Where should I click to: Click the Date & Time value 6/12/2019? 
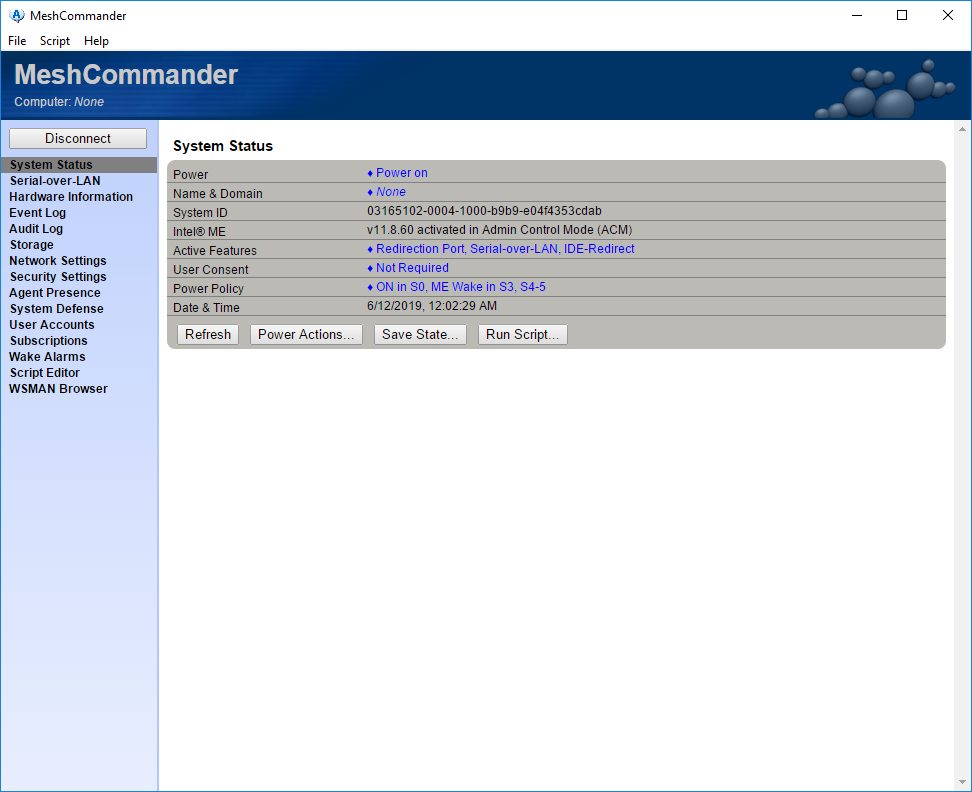click(x=432, y=306)
